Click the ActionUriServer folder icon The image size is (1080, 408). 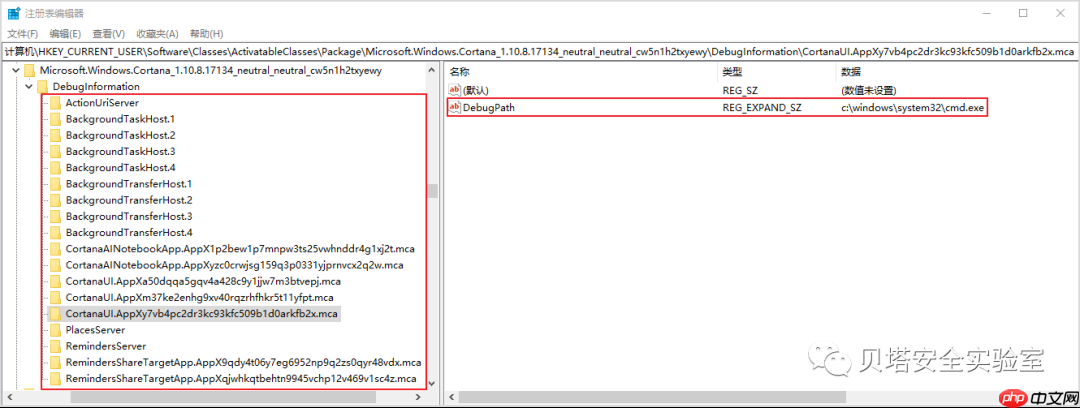pos(55,103)
